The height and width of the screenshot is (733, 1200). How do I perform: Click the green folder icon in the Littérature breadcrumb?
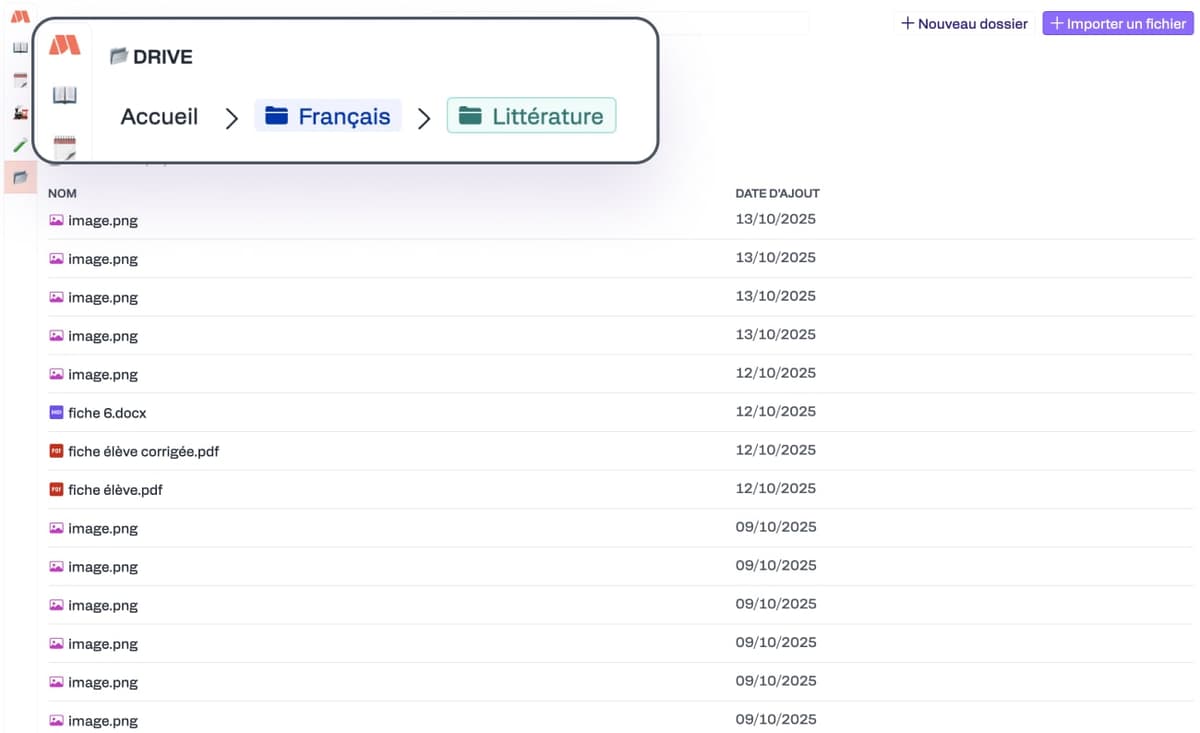click(x=470, y=116)
